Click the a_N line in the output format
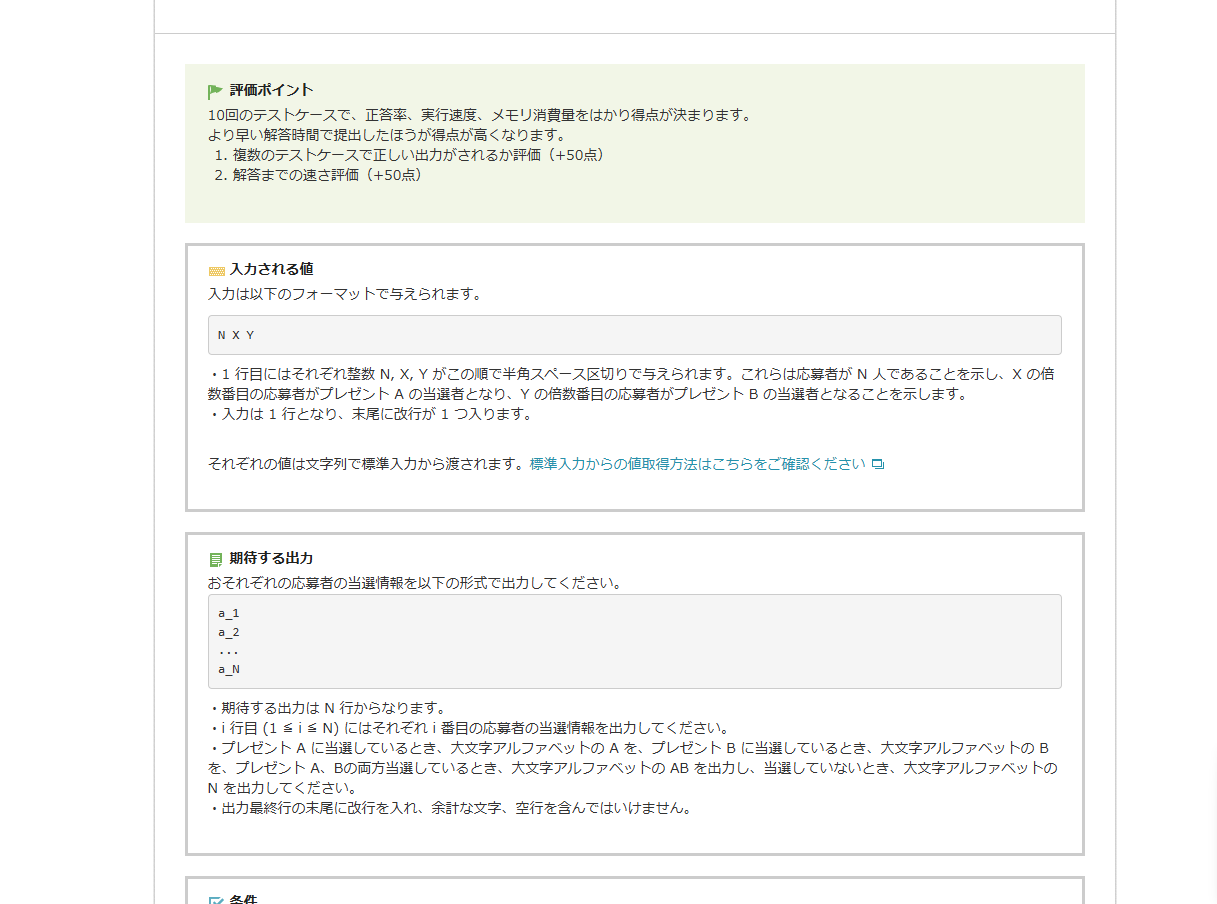The width and height of the screenshot is (1217, 904). 229,669
